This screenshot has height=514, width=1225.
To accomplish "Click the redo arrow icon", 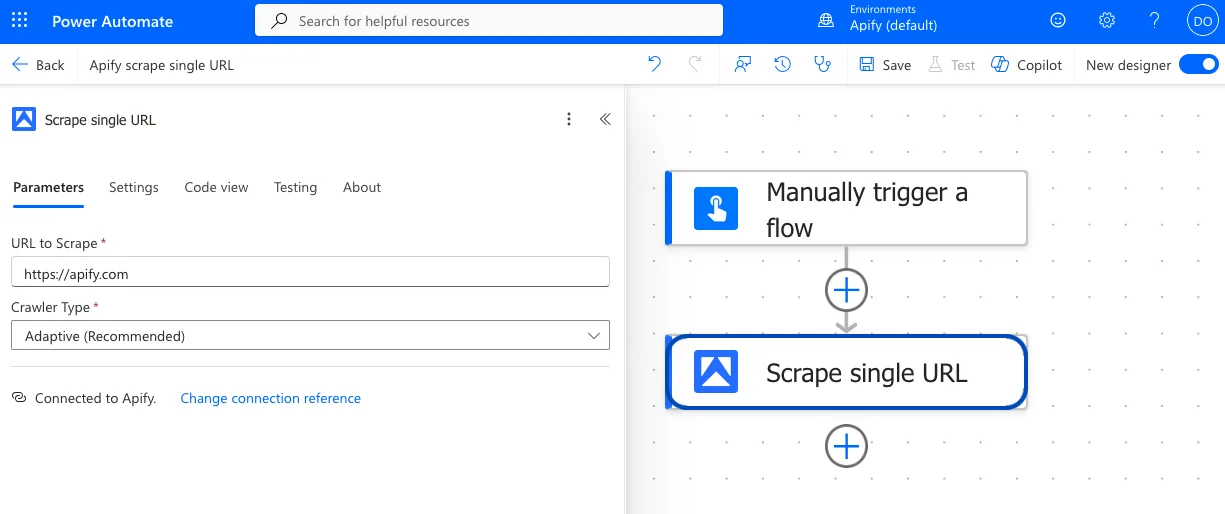I will [695, 64].
